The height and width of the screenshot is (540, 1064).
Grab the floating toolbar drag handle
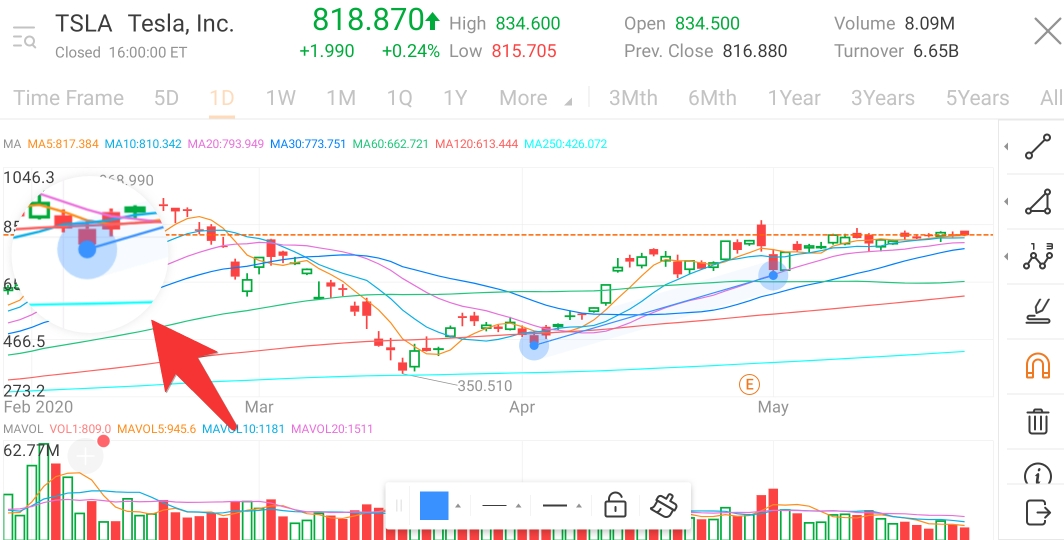coord(399,505)
